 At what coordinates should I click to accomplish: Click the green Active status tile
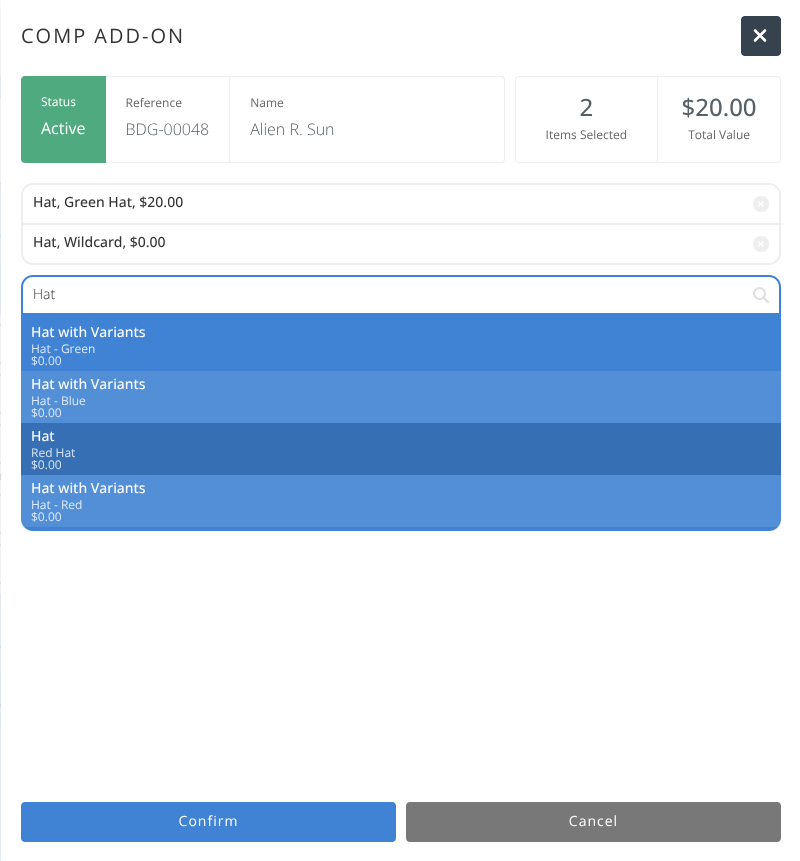[x=63, y=119]
